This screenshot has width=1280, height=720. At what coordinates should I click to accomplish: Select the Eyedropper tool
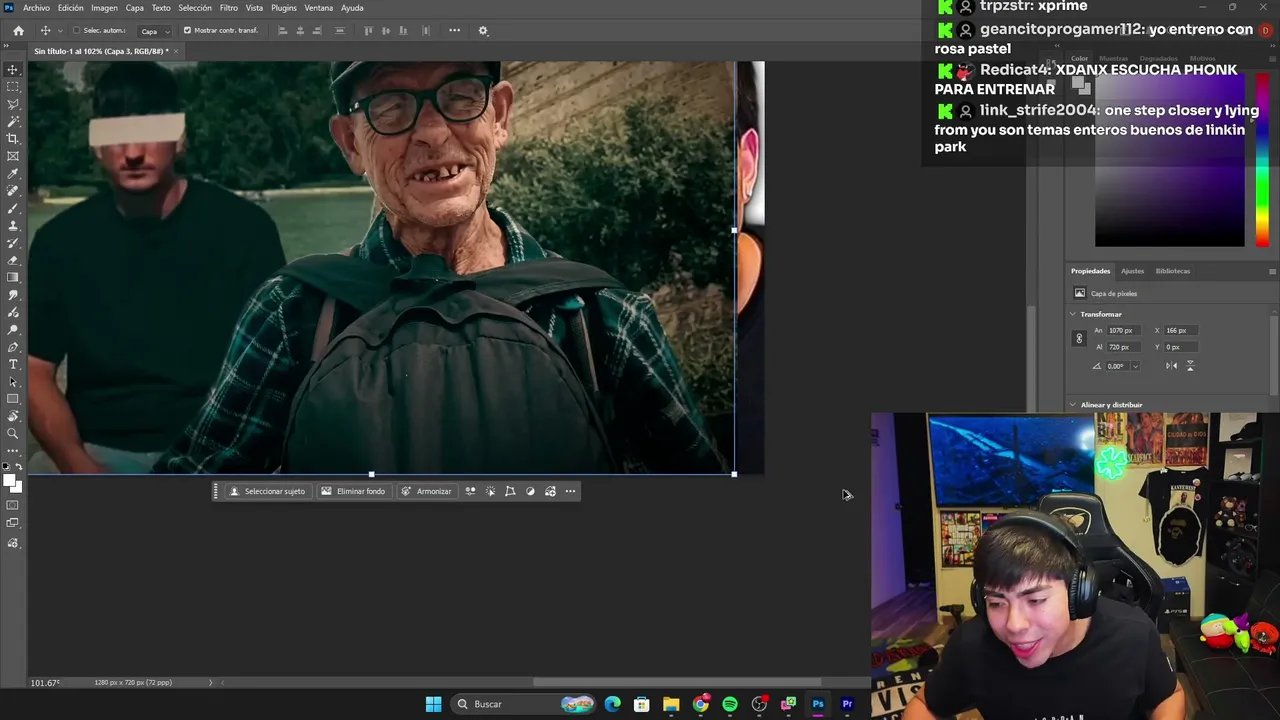[x=13, y=174]
